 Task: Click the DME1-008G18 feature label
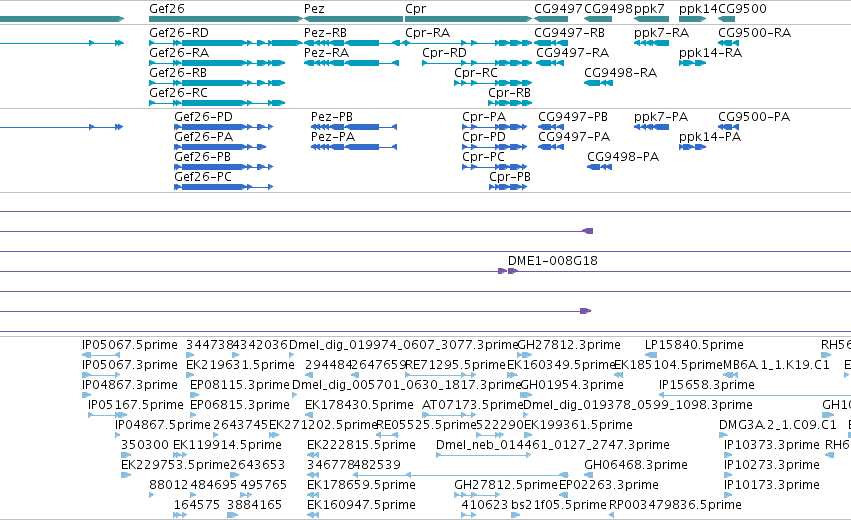pos(552,261)
